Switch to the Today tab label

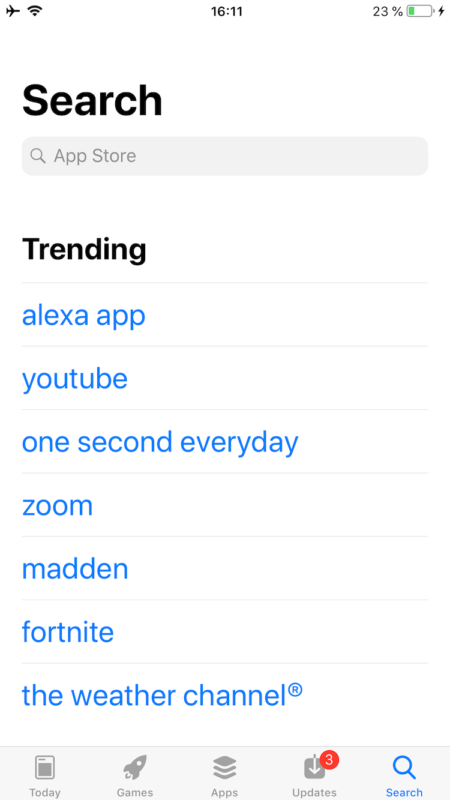[x=45, y=792]
